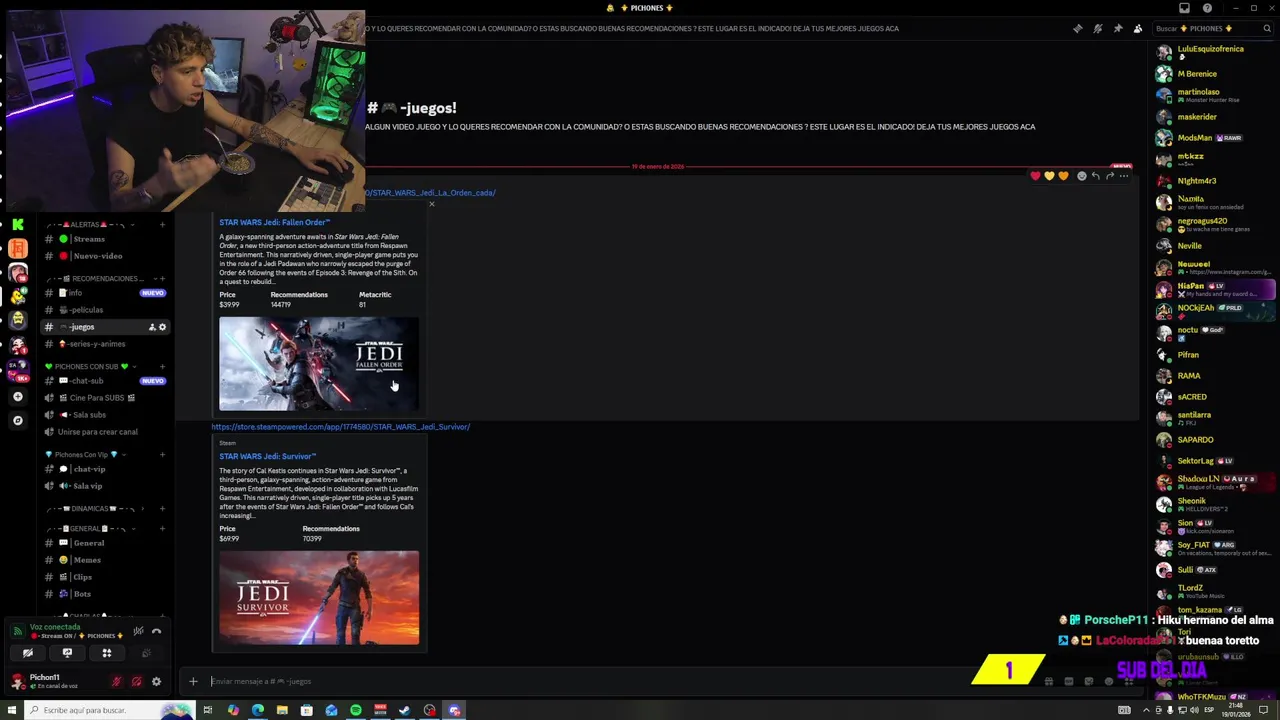Add a server with plus icon
Image resolution: width=1280 pixels, height=720 pixels.
tap(17, 397)
